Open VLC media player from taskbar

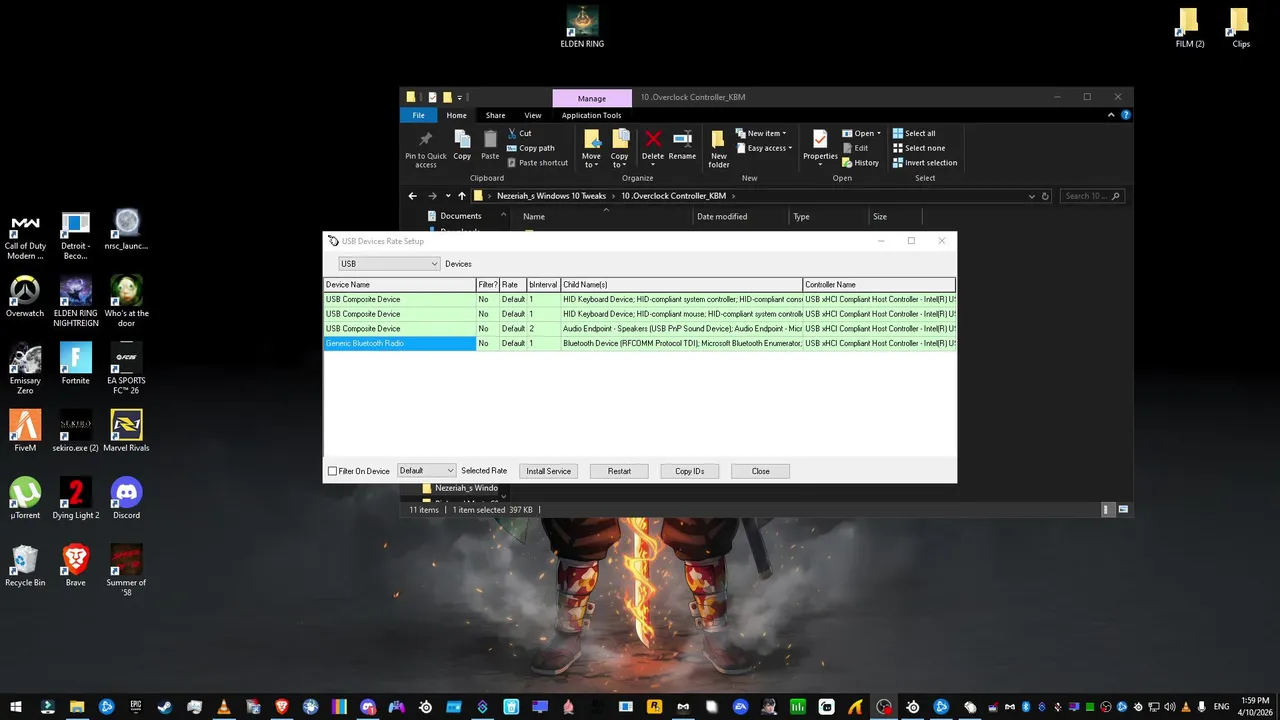[223, 707]
